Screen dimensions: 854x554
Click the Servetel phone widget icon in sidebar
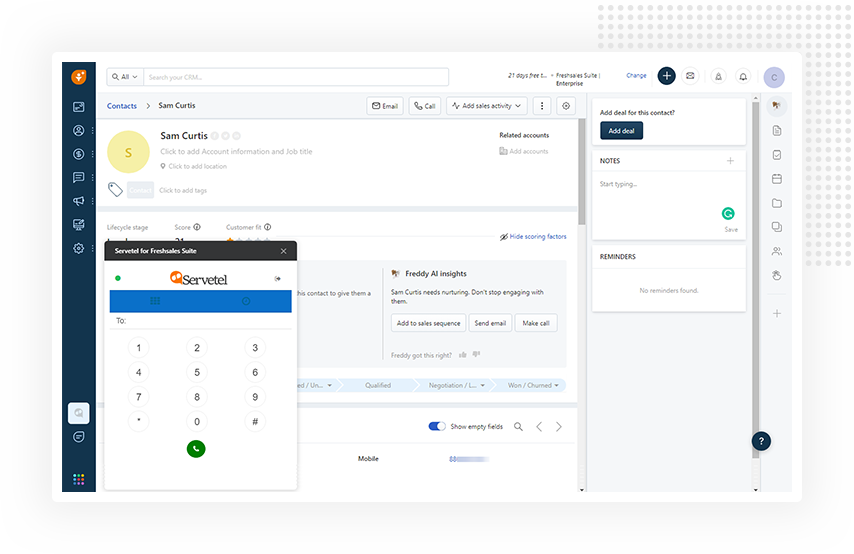(x=78, y=413)
